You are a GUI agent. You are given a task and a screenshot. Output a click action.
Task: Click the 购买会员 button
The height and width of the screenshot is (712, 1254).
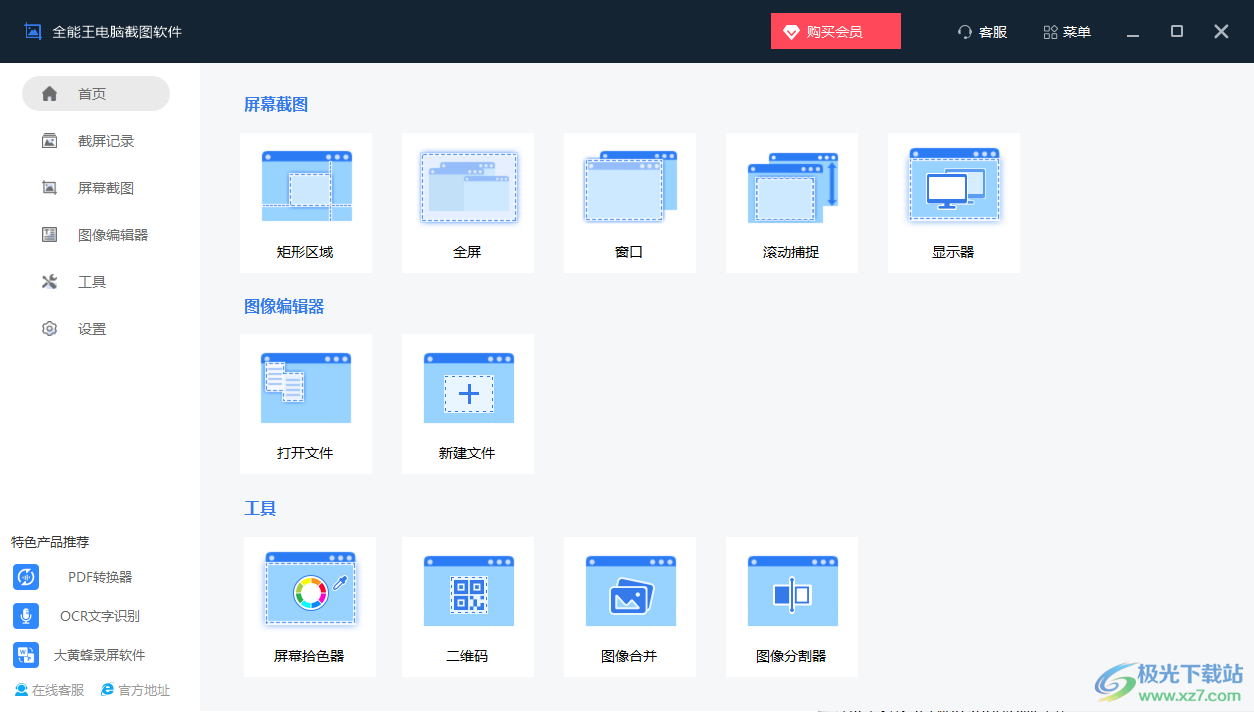[836, 31]
